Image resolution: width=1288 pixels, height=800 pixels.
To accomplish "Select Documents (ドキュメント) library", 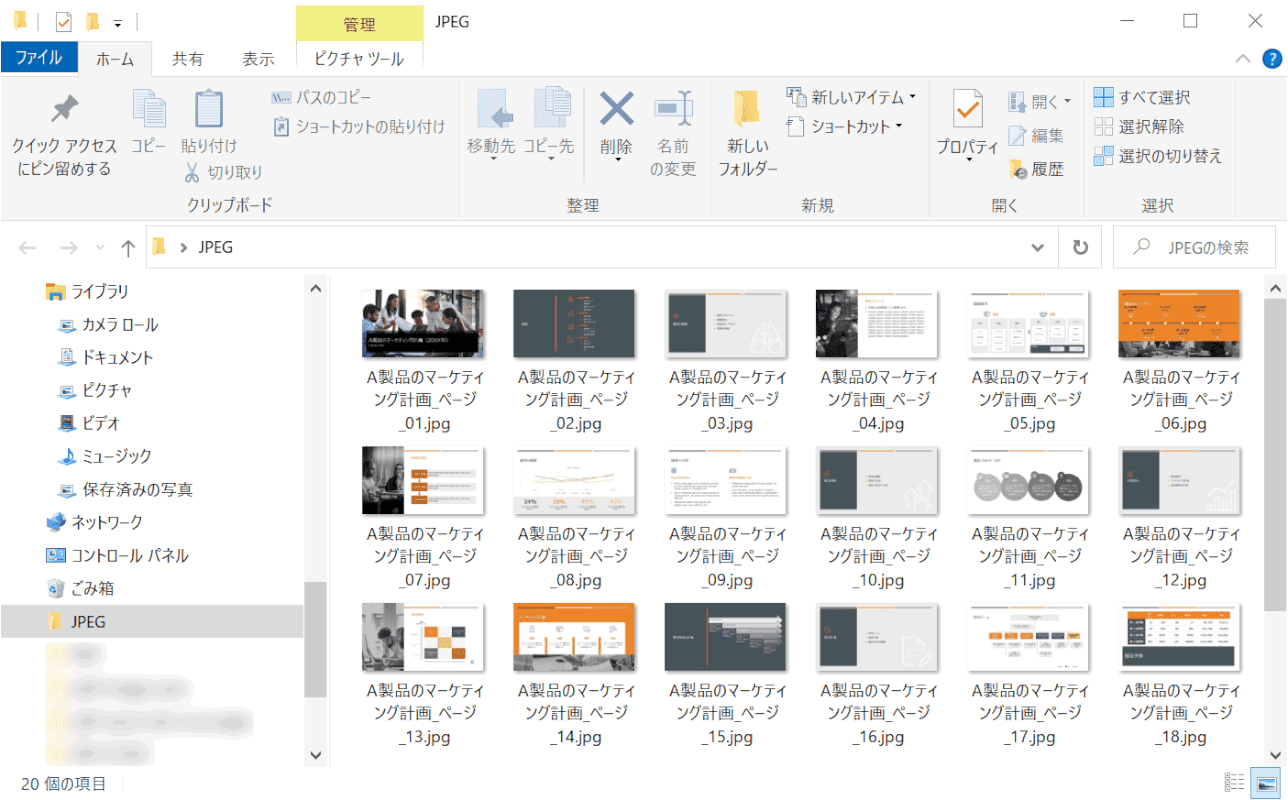I will 105,357.
